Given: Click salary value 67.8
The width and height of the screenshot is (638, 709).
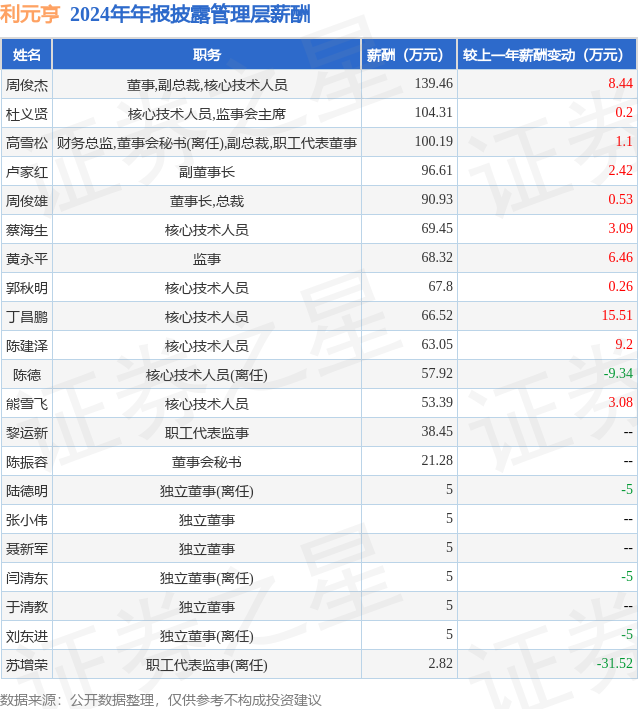Looking at the screenshot, I should (440, 286).
